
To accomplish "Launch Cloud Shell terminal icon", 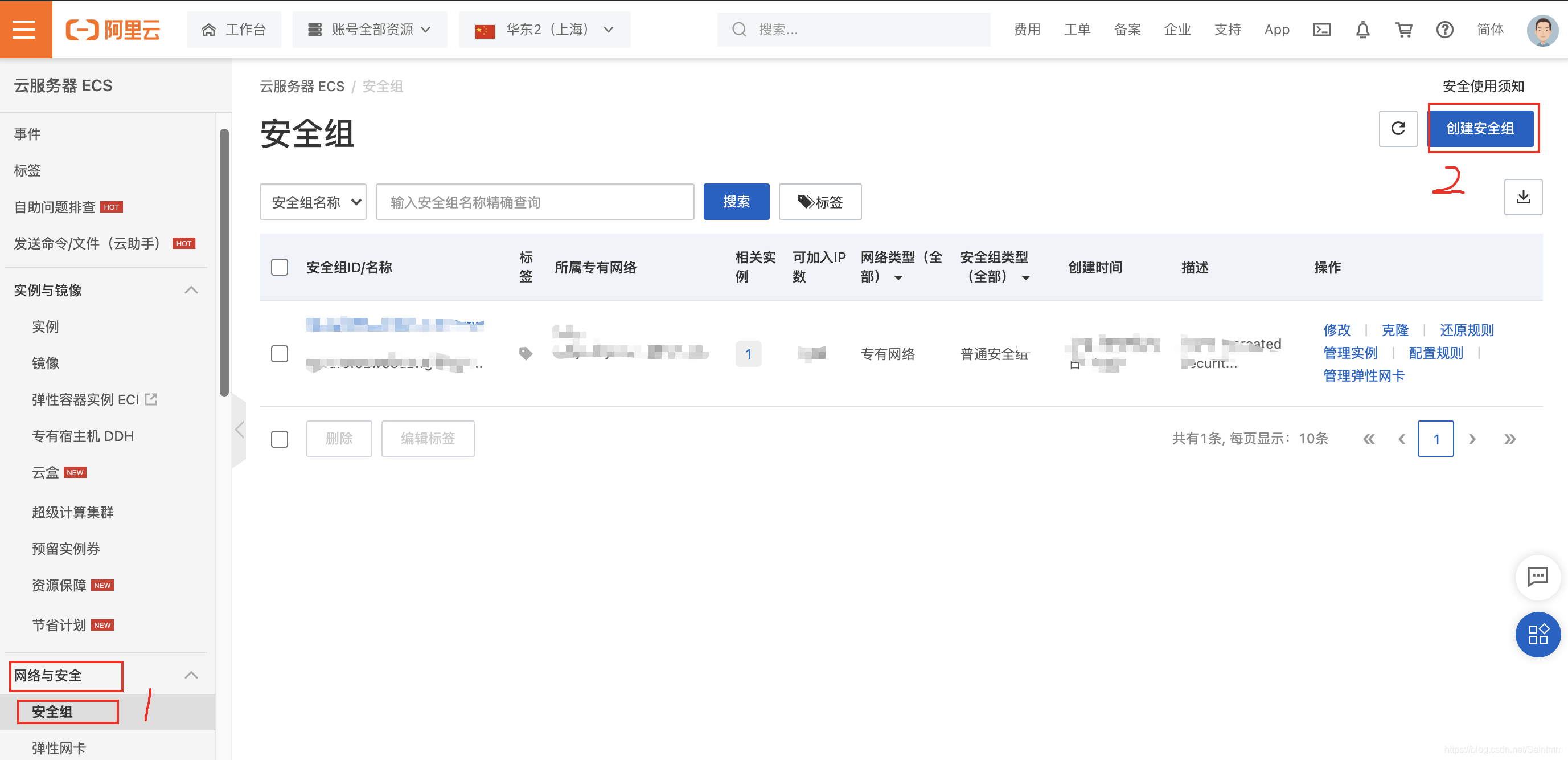I will click(1321, 29).
